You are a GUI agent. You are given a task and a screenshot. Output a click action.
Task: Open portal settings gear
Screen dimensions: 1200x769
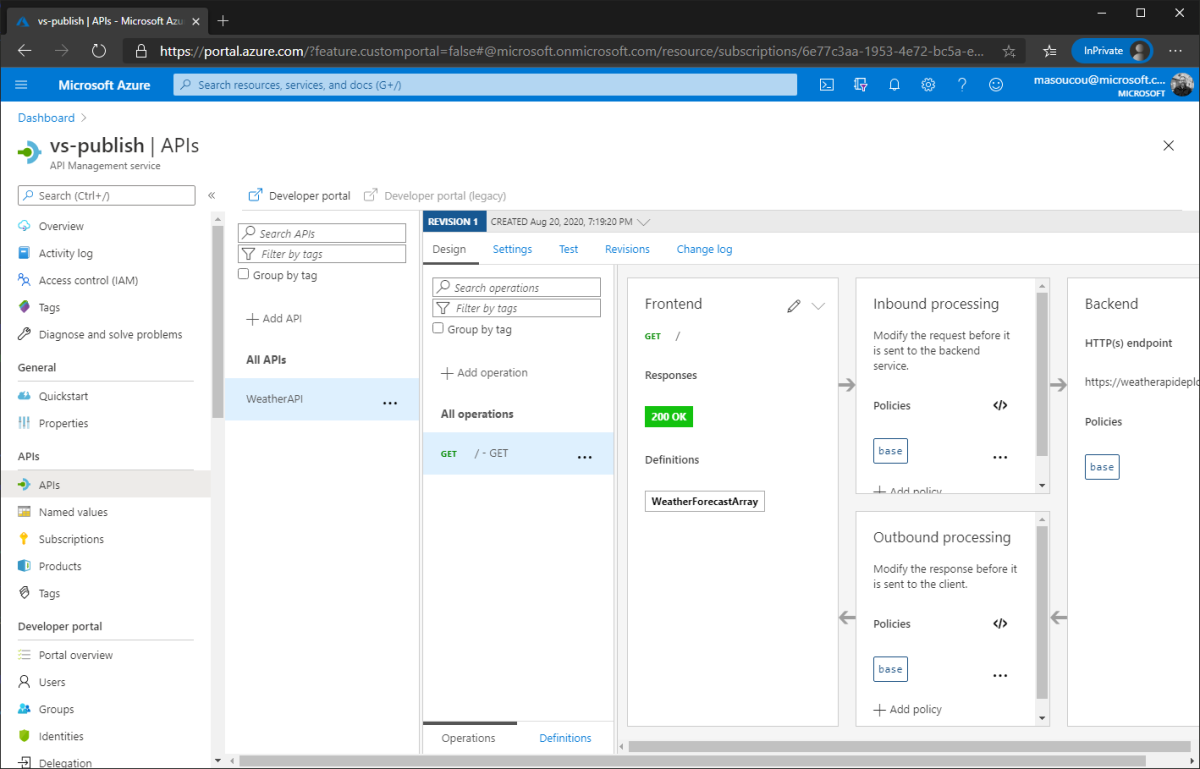tap(928, 85)
